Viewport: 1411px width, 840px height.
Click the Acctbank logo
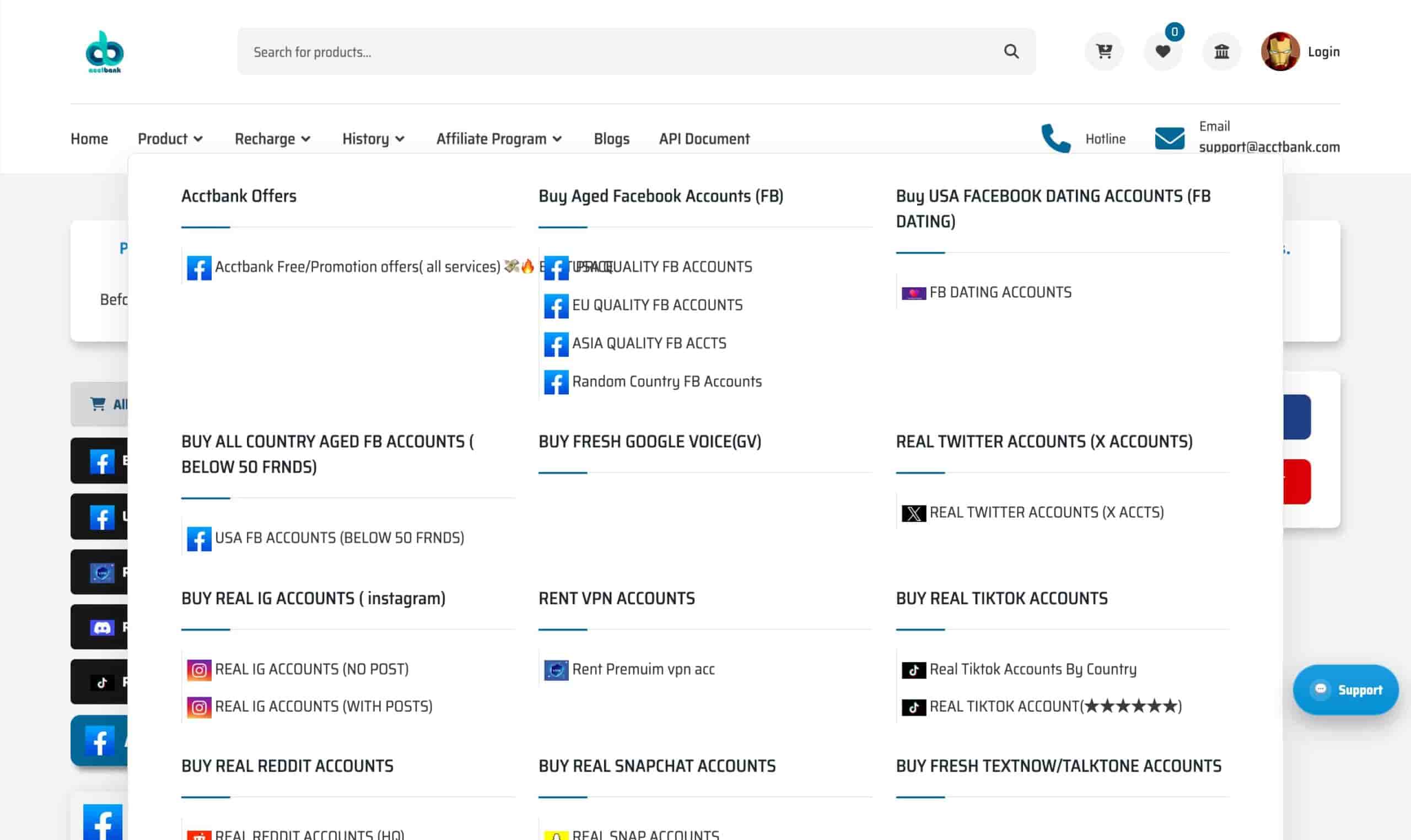tap(105, 51)
